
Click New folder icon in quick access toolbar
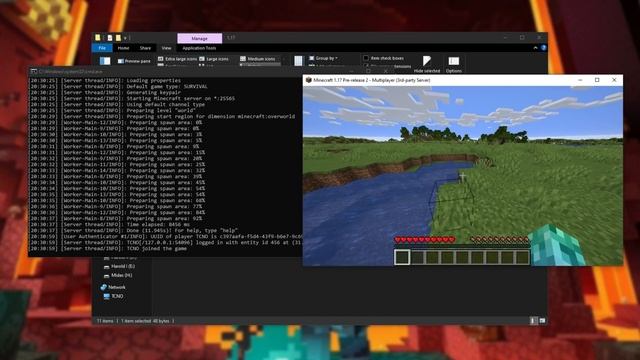[118, 38]
